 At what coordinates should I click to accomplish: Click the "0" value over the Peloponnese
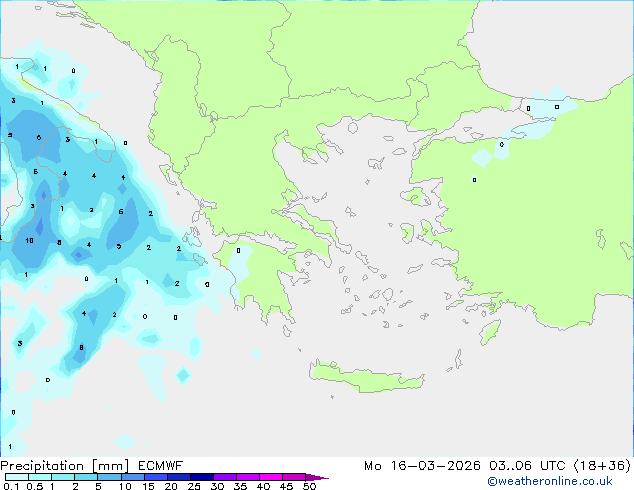[239, 251]
